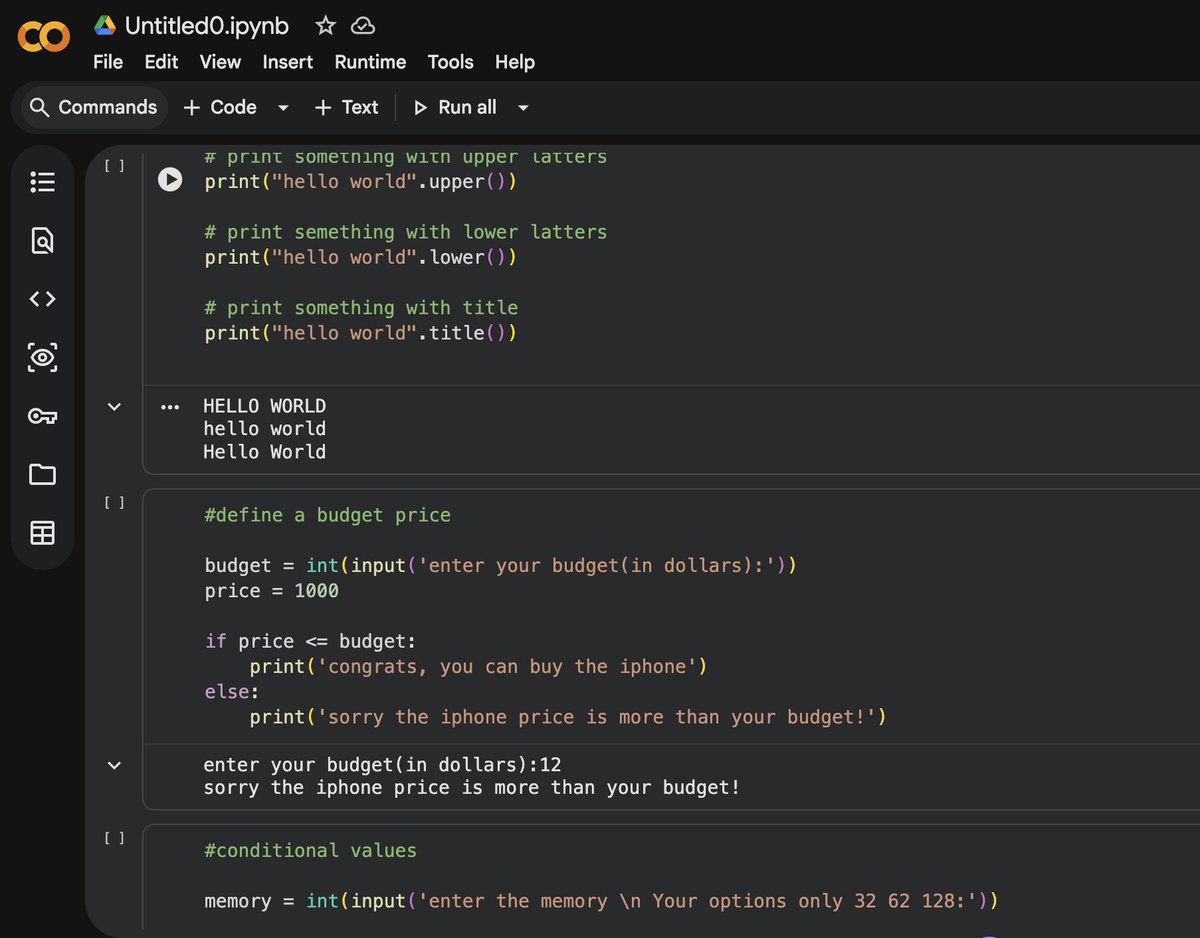Click the cloud saved-status icon
1200x938 pixels.
tap(364, 25)
